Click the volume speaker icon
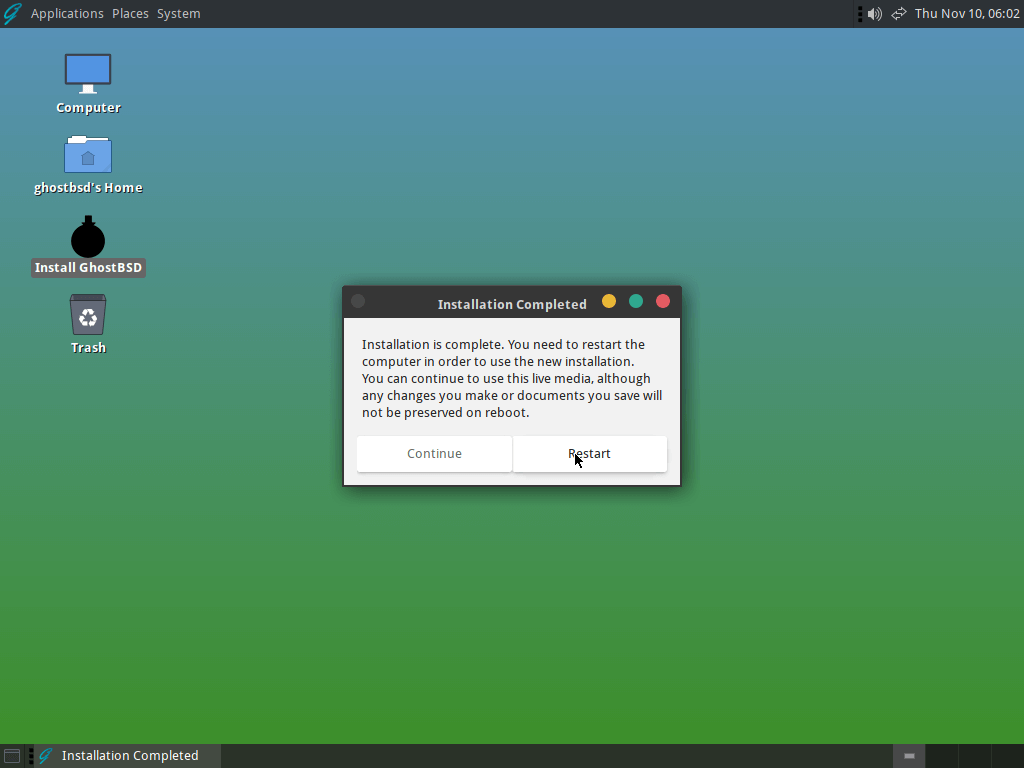 (874, 14)
